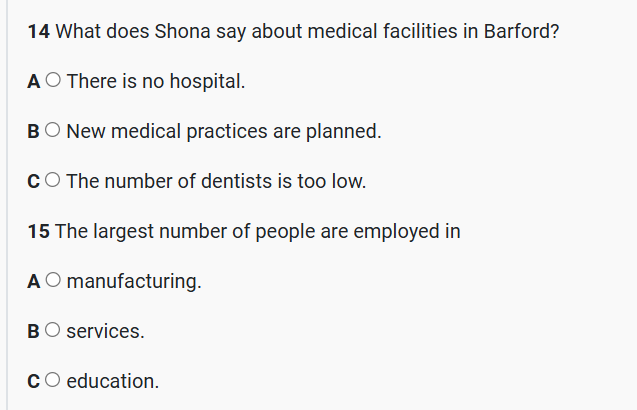Click bold letter A beside "There is no hospital"
Viewport: 637px width, 410px height.
click(35, 82)
